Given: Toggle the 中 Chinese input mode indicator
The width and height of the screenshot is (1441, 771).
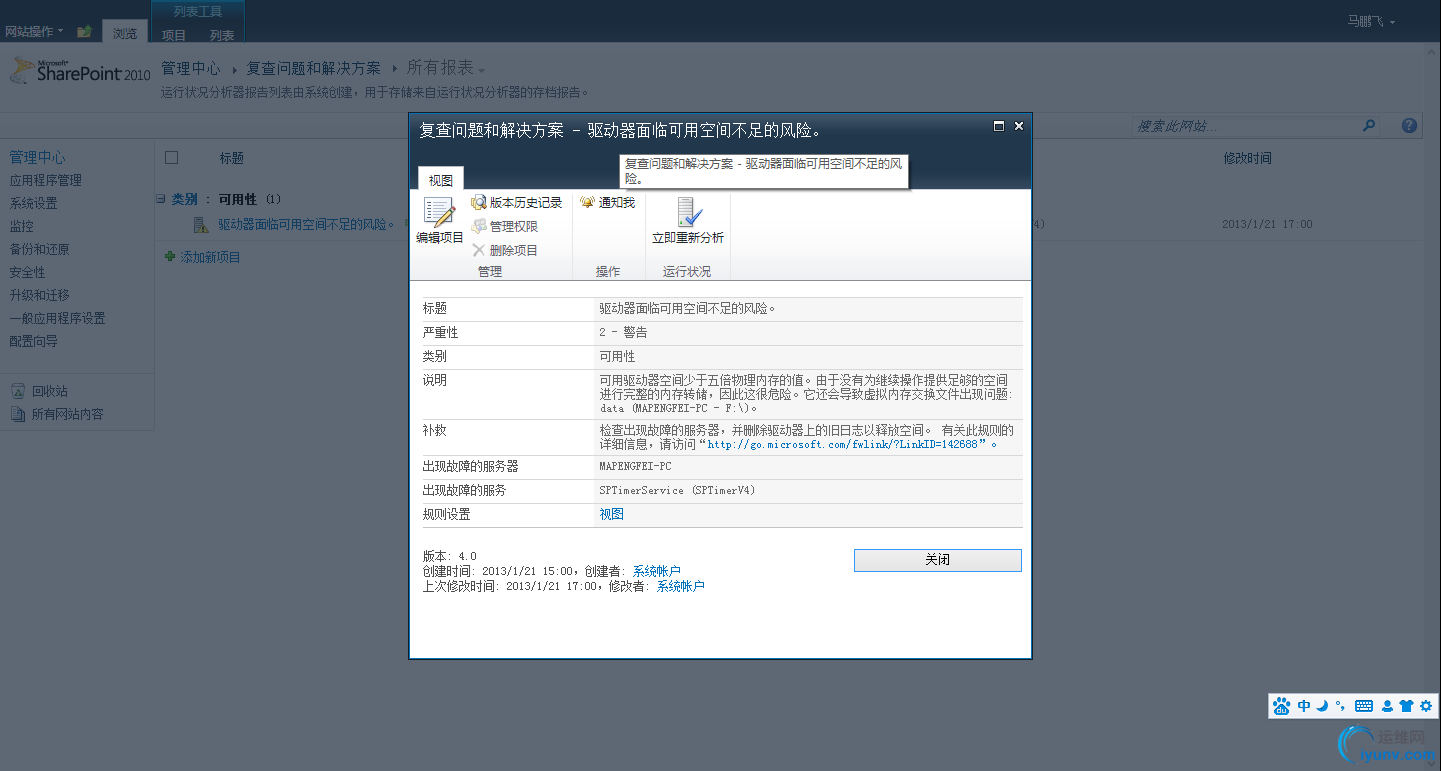Looking at the screenshot, I should (1304, 706).
